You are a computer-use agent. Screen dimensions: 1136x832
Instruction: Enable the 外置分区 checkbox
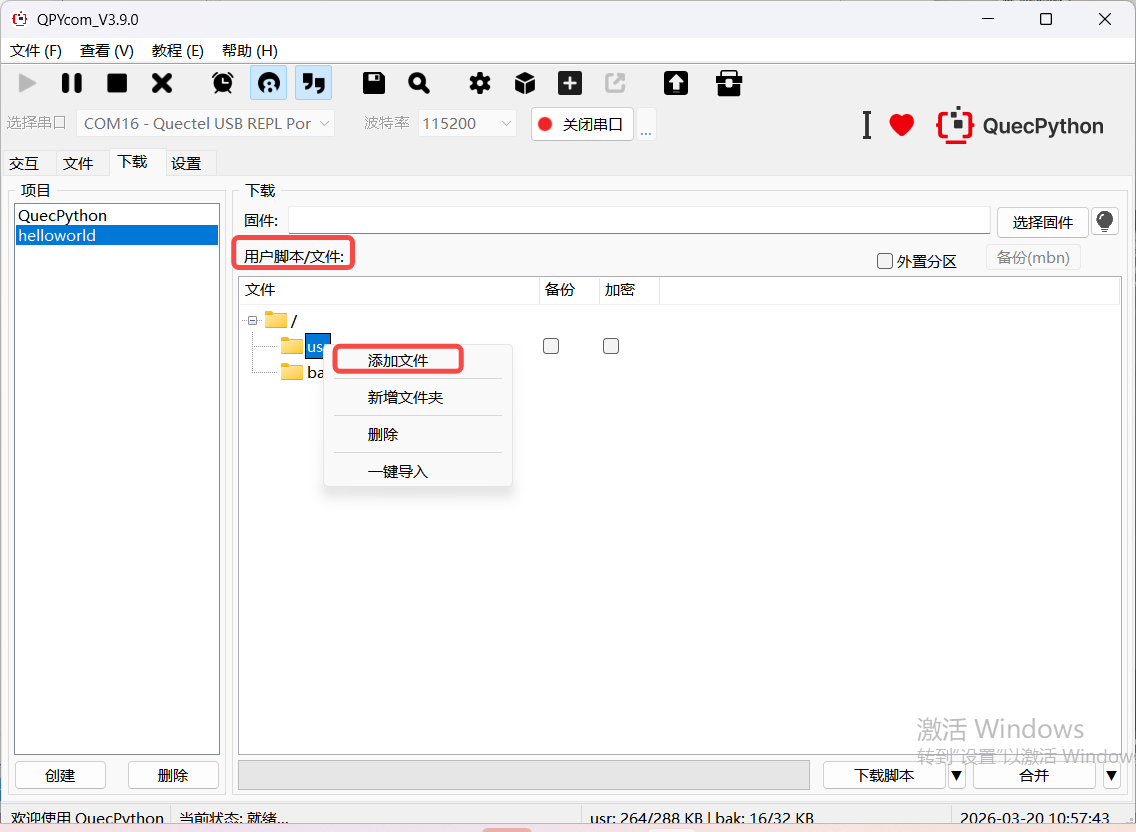tap(885, 261)
